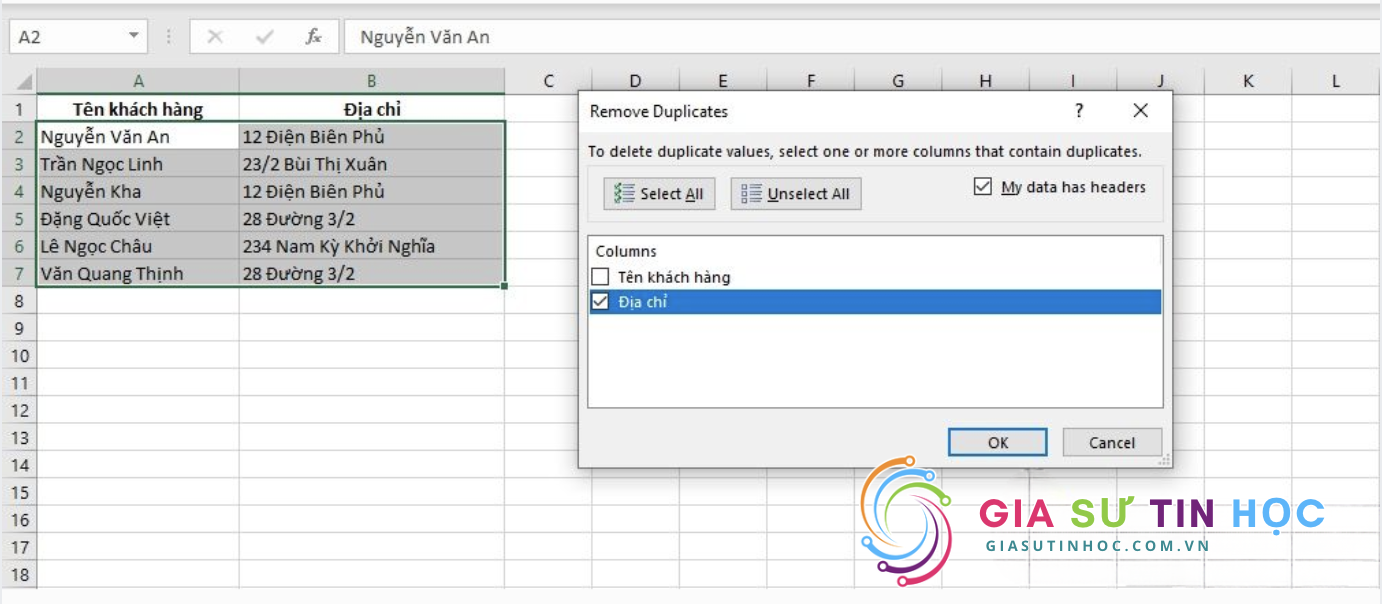Click the highlighted Địa chỉ row in Columns list
This screenshot has height=604, width=1382.
875,302
